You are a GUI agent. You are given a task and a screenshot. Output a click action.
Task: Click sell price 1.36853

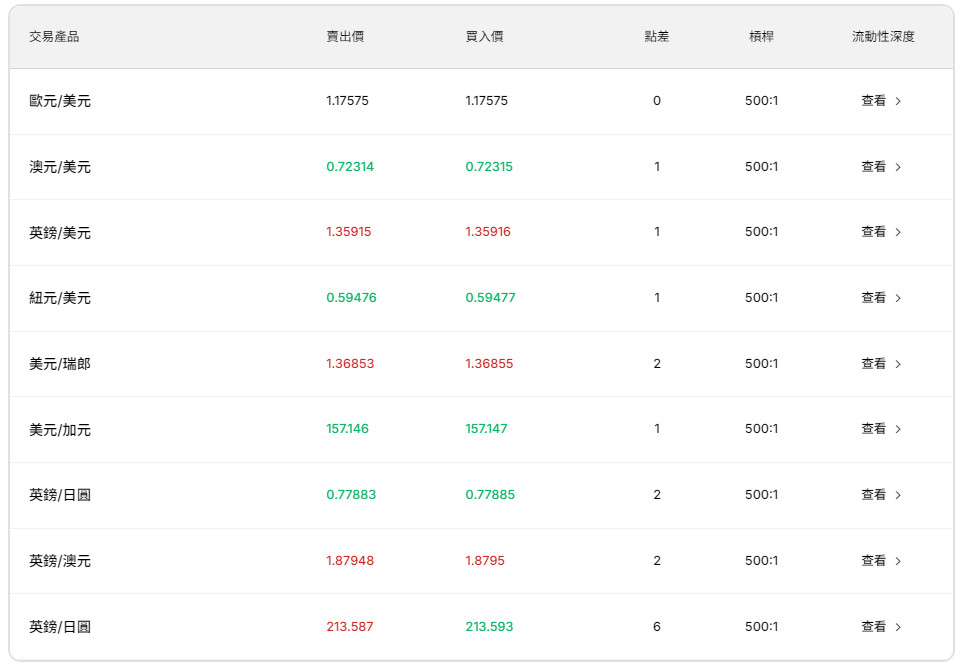pos(350,364)
